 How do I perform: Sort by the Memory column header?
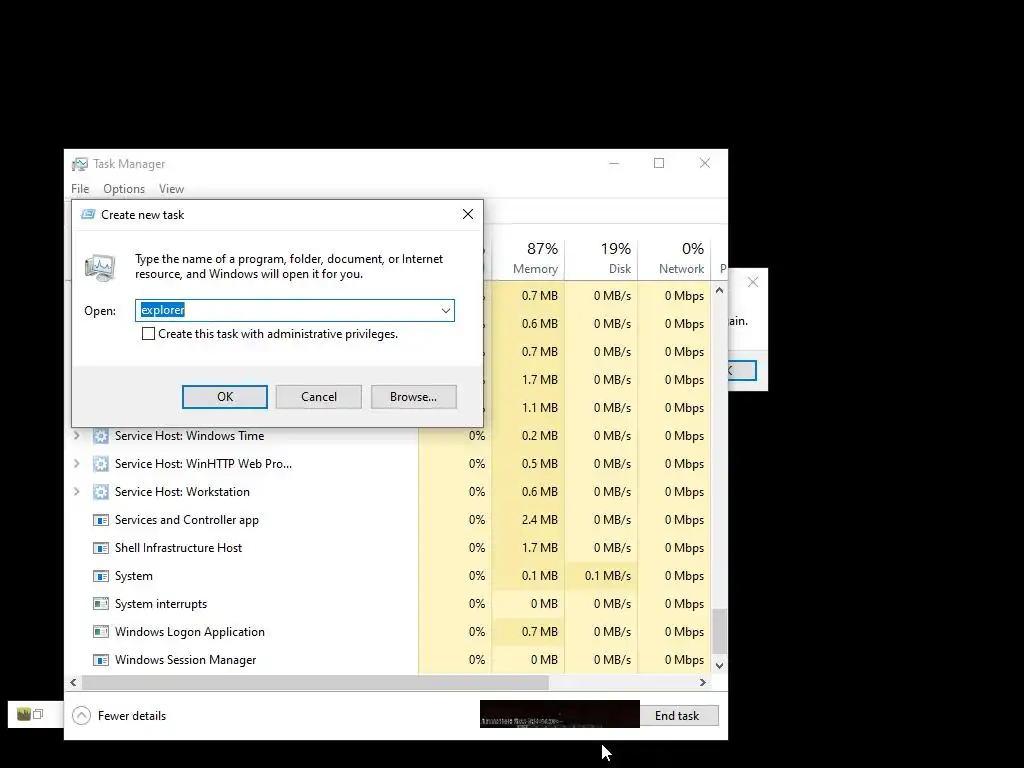(x=528, y=258)
